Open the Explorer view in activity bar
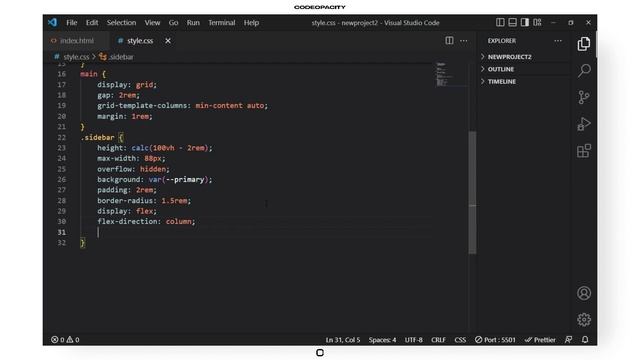The width and height of the screenshot is (640, 360). click(x=584, y=44)
